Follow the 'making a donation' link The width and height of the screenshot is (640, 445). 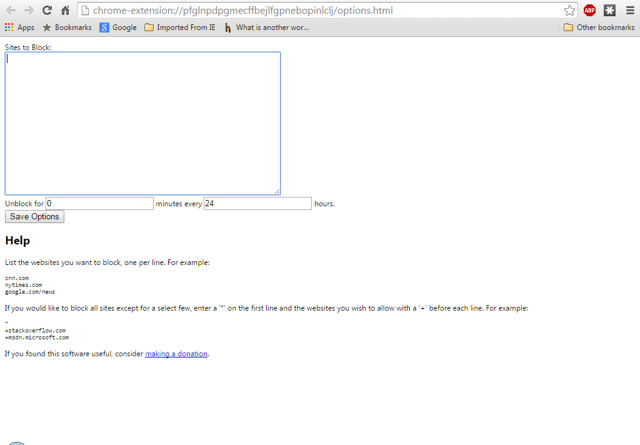coord(176,353)
